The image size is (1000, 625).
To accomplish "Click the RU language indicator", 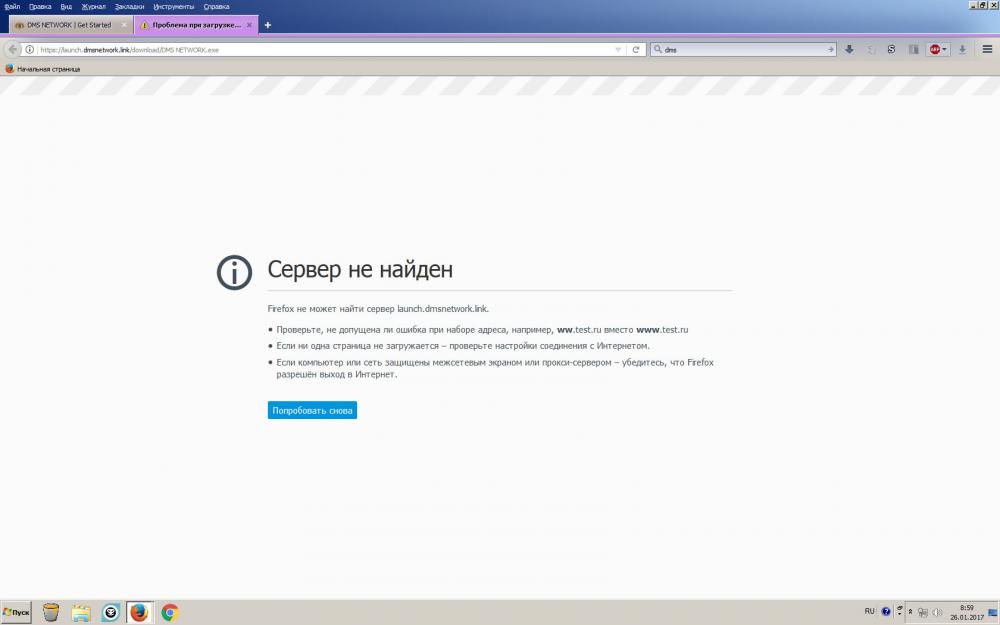I will (869, 611).
